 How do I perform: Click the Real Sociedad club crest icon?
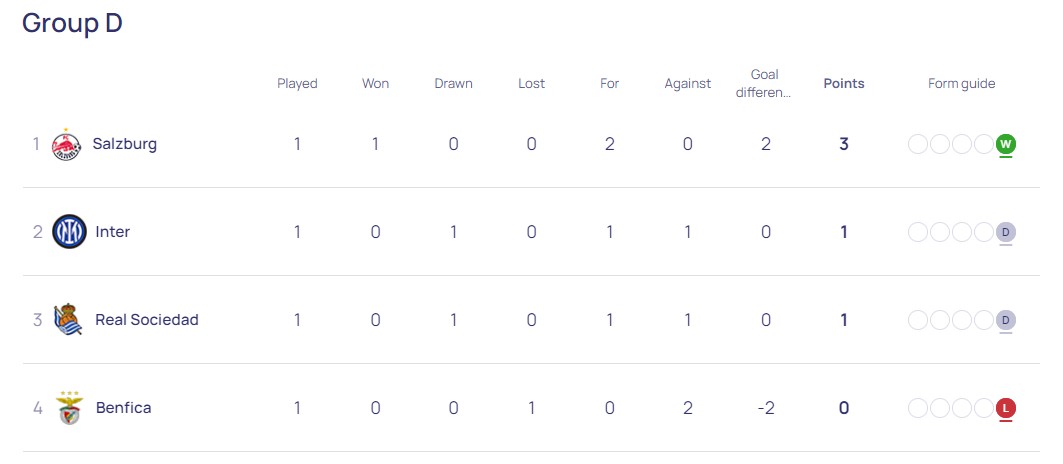[68, 320]
